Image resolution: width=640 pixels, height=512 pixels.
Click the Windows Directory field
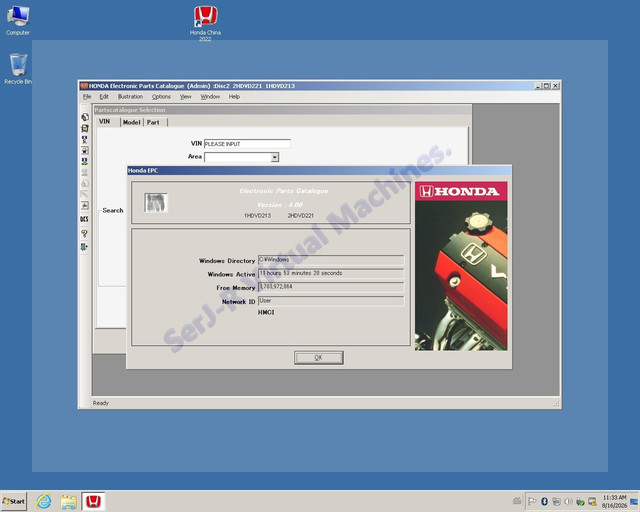tap(331, 260)
